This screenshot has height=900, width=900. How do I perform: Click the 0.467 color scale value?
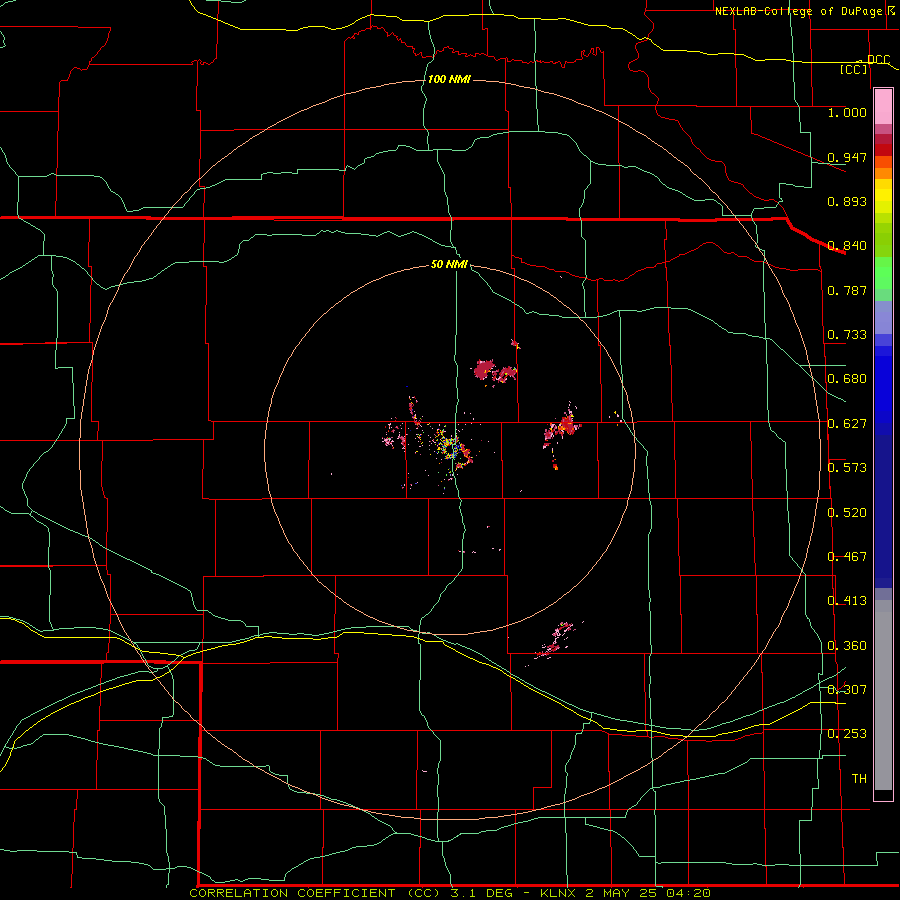[x=847, y=557]
